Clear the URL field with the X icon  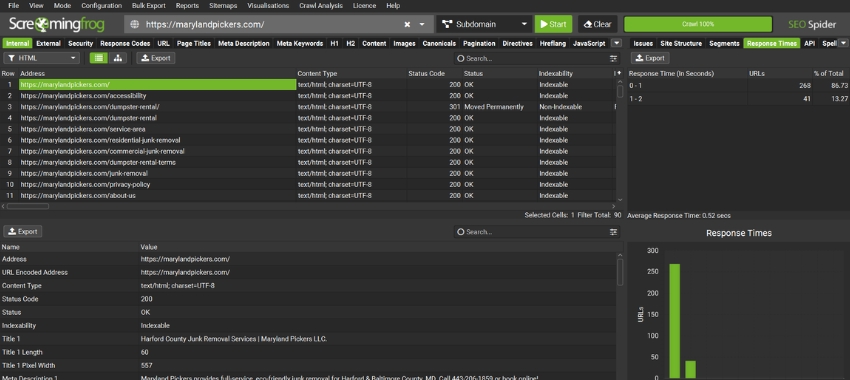[407, 24]
